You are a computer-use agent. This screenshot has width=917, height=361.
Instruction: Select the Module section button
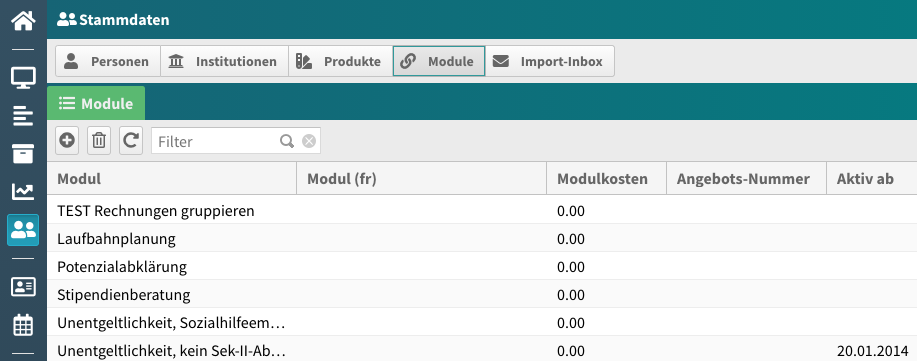[x=439, y=61]
